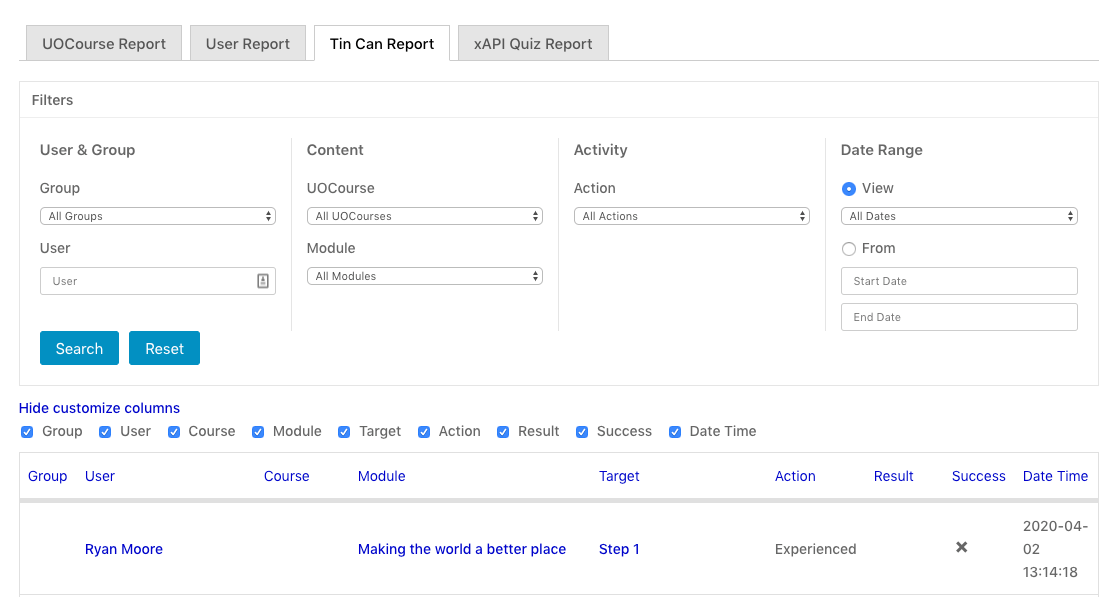Open the All Groups dropdown
This screenshot has height=597, width=1115.
pos(158,216)
